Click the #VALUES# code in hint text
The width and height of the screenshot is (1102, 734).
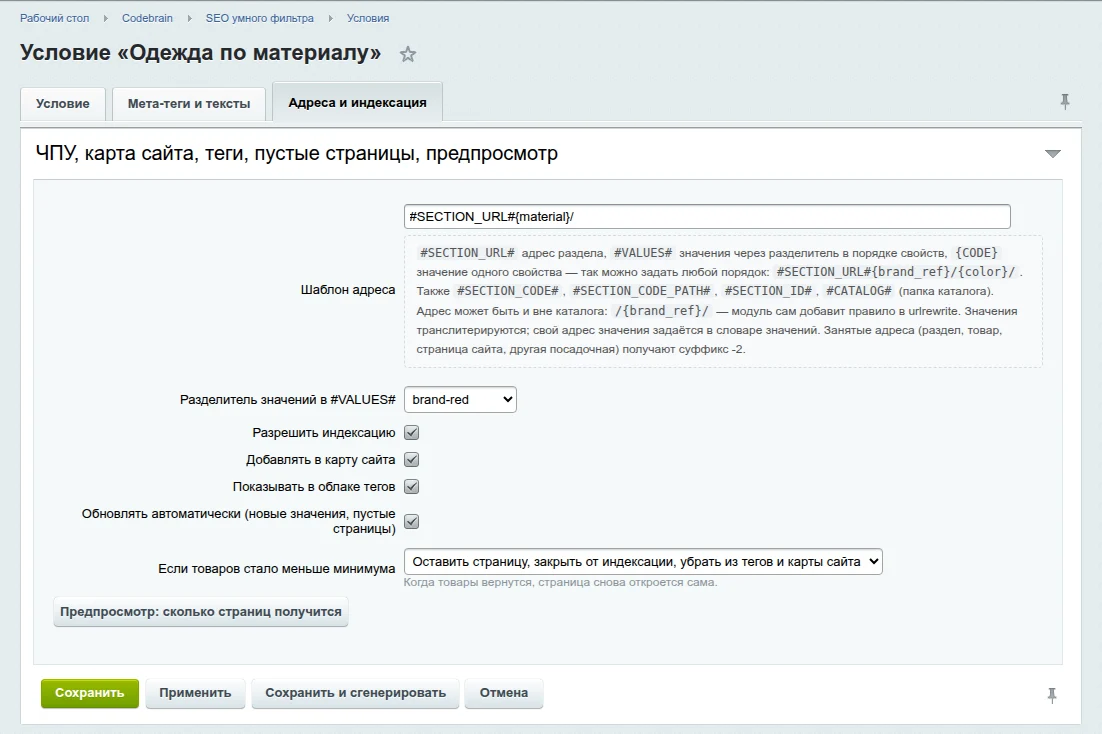[642, 252]
